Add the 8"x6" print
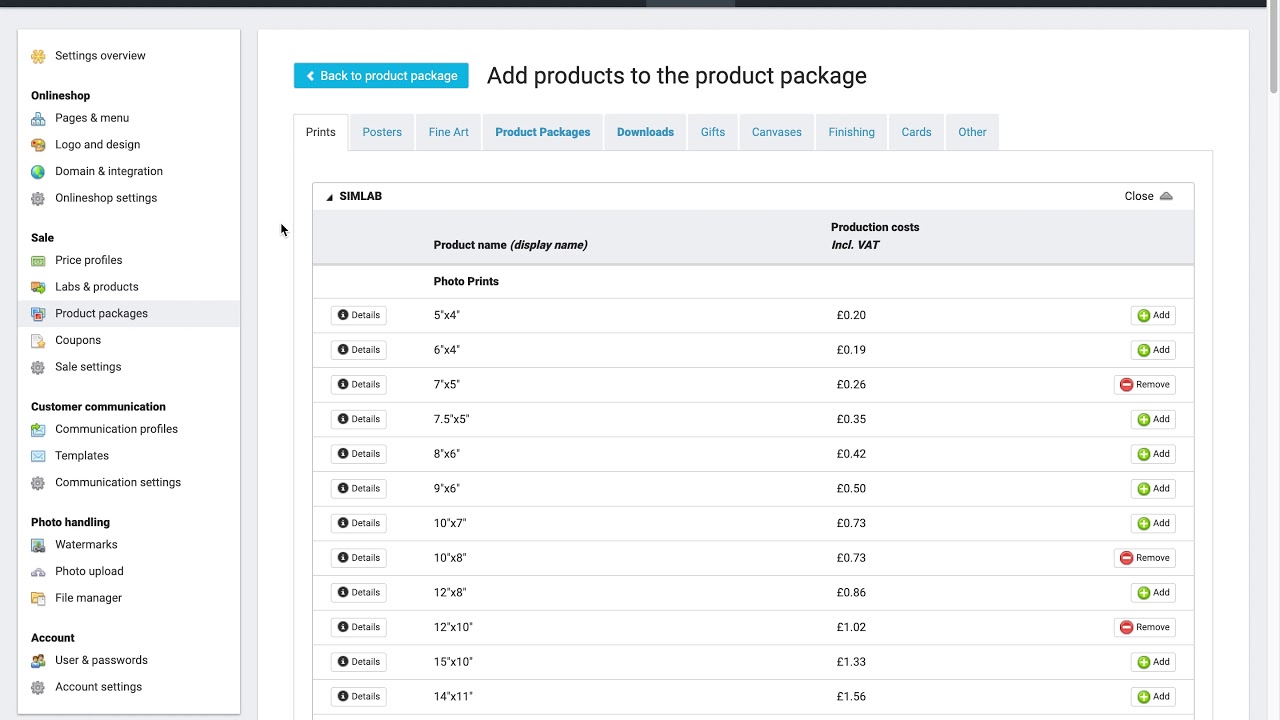The height and width of the screenshot is (720, 1280). (1153, 454)
